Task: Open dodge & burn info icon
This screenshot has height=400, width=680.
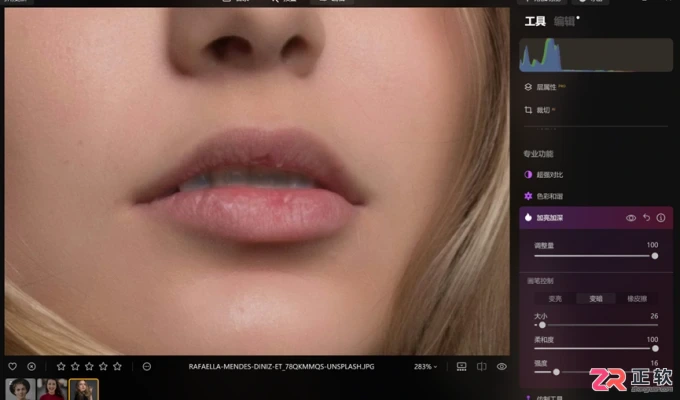Action: (661, 218)
